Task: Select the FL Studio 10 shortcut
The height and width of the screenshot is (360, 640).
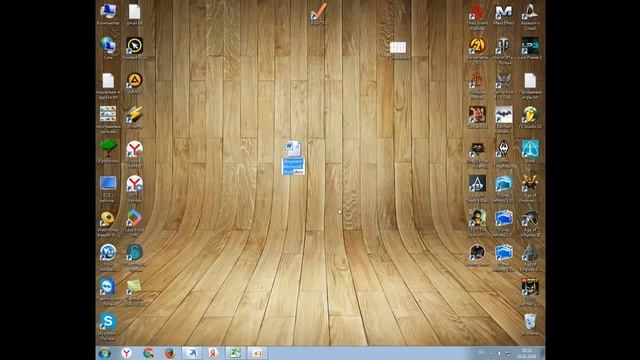Action: click(530, 118)
